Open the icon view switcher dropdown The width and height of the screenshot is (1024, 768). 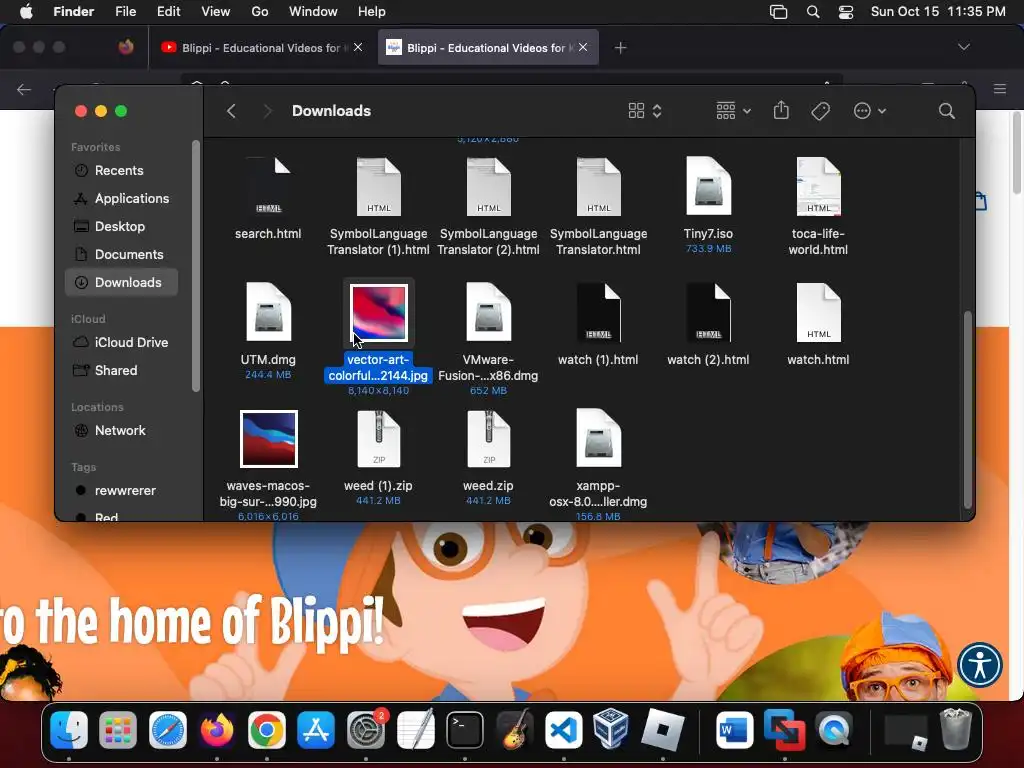pyautogui.click(x=645, y=111)
